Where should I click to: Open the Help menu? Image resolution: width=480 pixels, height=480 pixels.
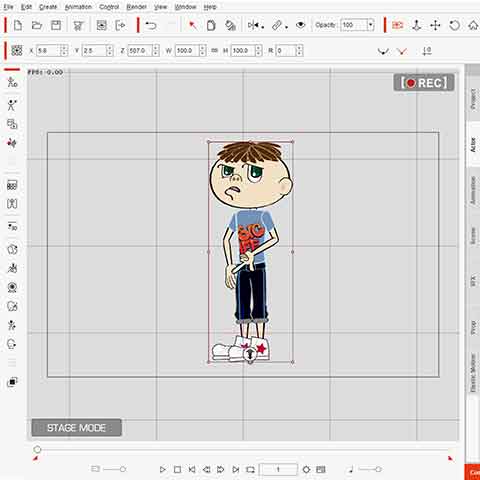pos(210,7)
